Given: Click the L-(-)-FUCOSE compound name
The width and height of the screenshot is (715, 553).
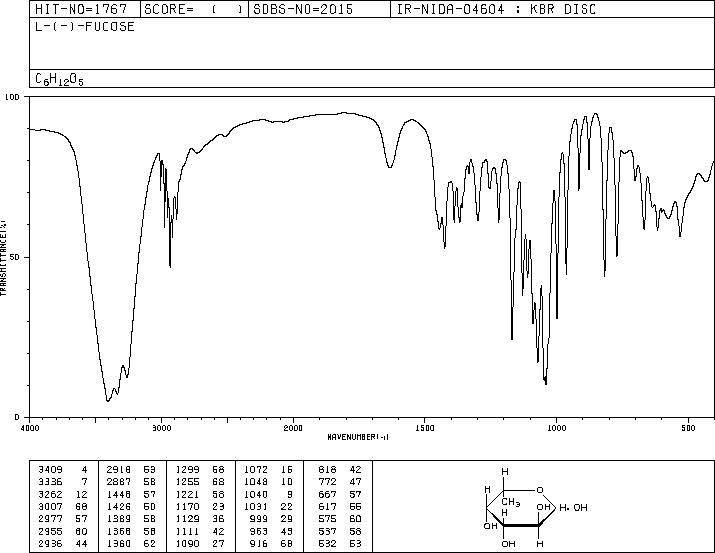Looking at the screenshot, I should coord(85,27).
